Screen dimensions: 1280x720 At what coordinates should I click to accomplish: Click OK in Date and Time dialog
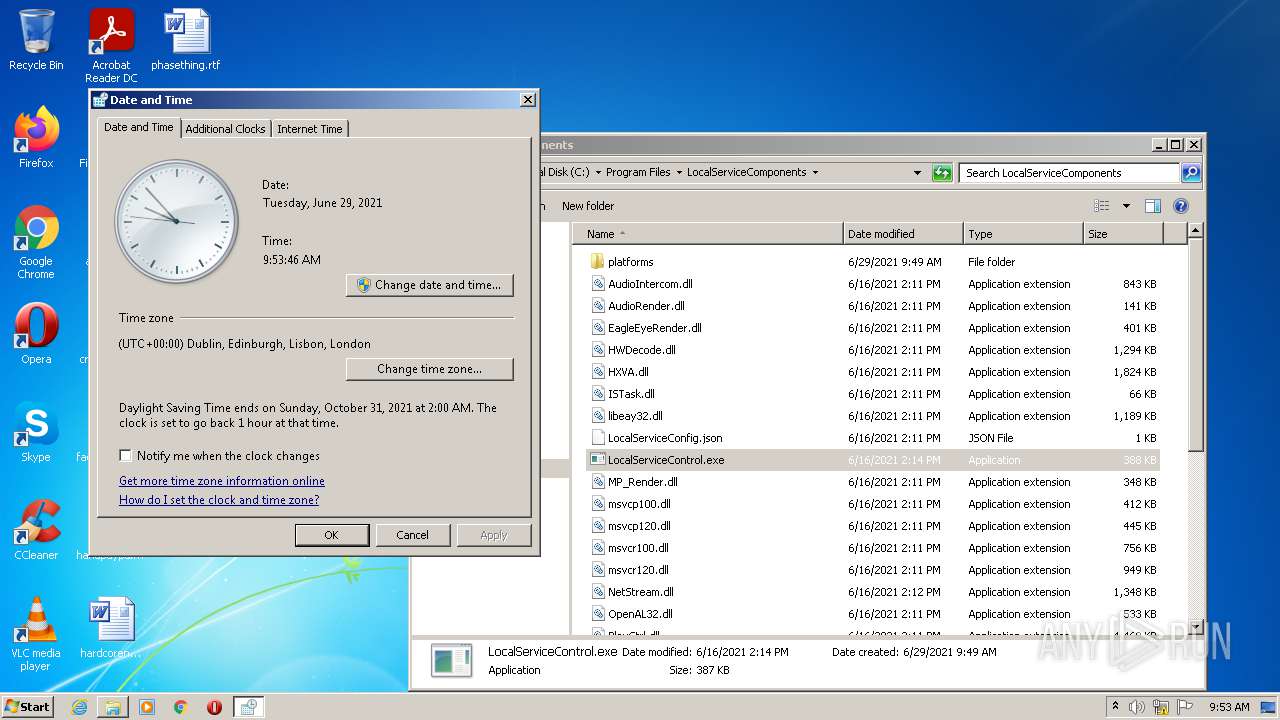point(332,535)
